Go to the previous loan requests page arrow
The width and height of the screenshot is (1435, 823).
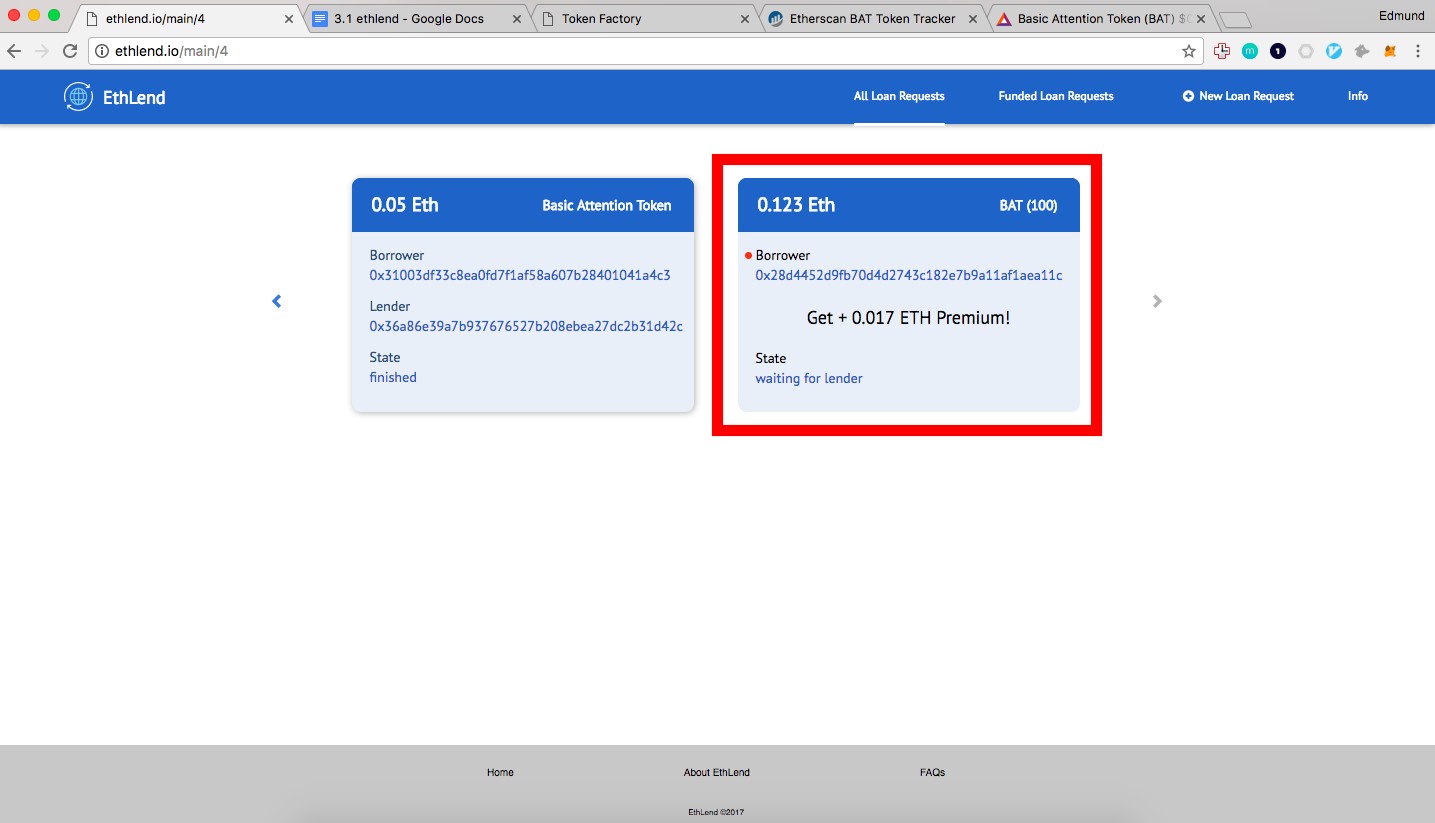click(x=277, y=301)
